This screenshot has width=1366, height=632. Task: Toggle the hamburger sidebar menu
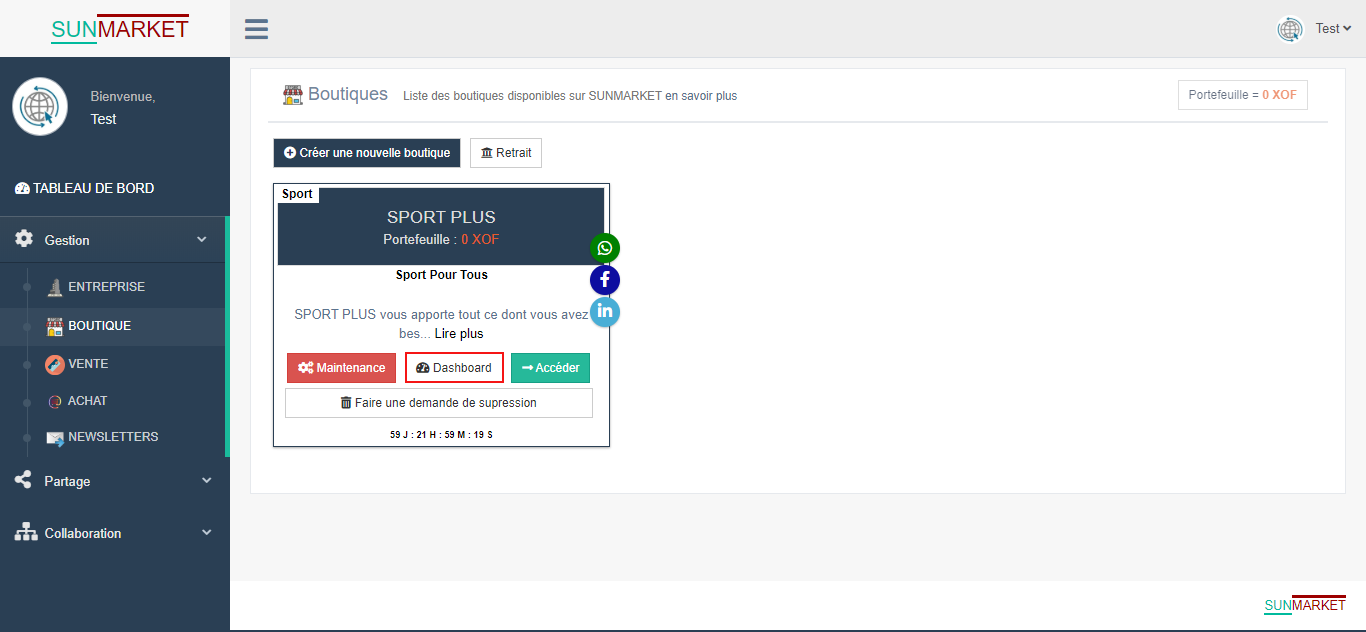(x=256, y=29)
